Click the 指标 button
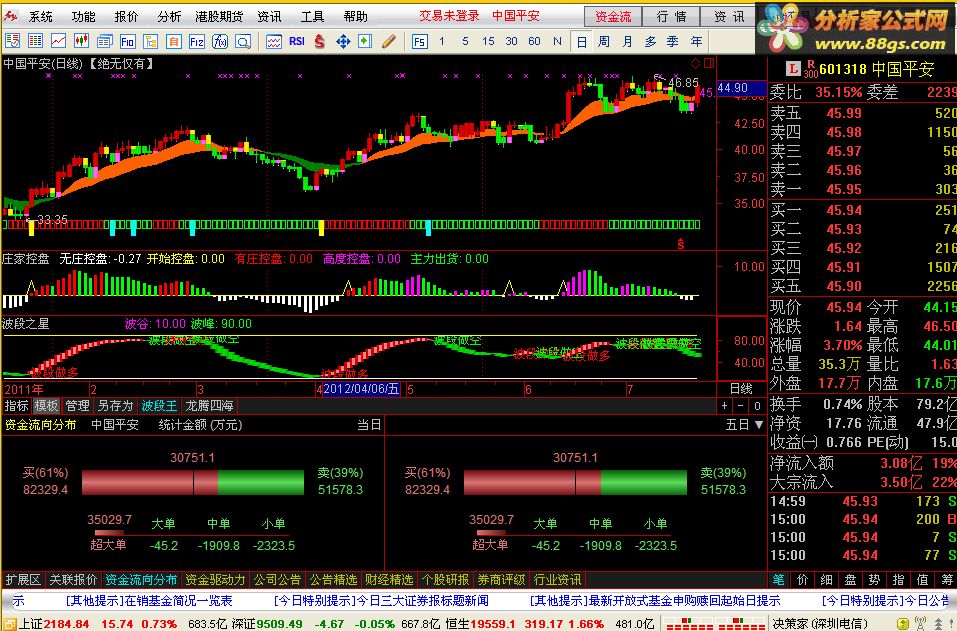Screen dimensions: 957x631 (x=16, y=406)
